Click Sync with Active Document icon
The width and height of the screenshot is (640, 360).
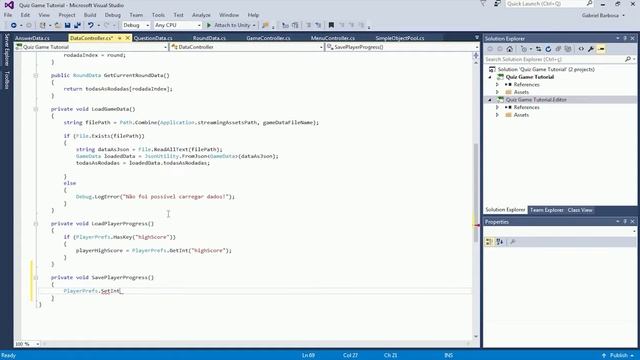pyautogui.click(x=538, y=49)
